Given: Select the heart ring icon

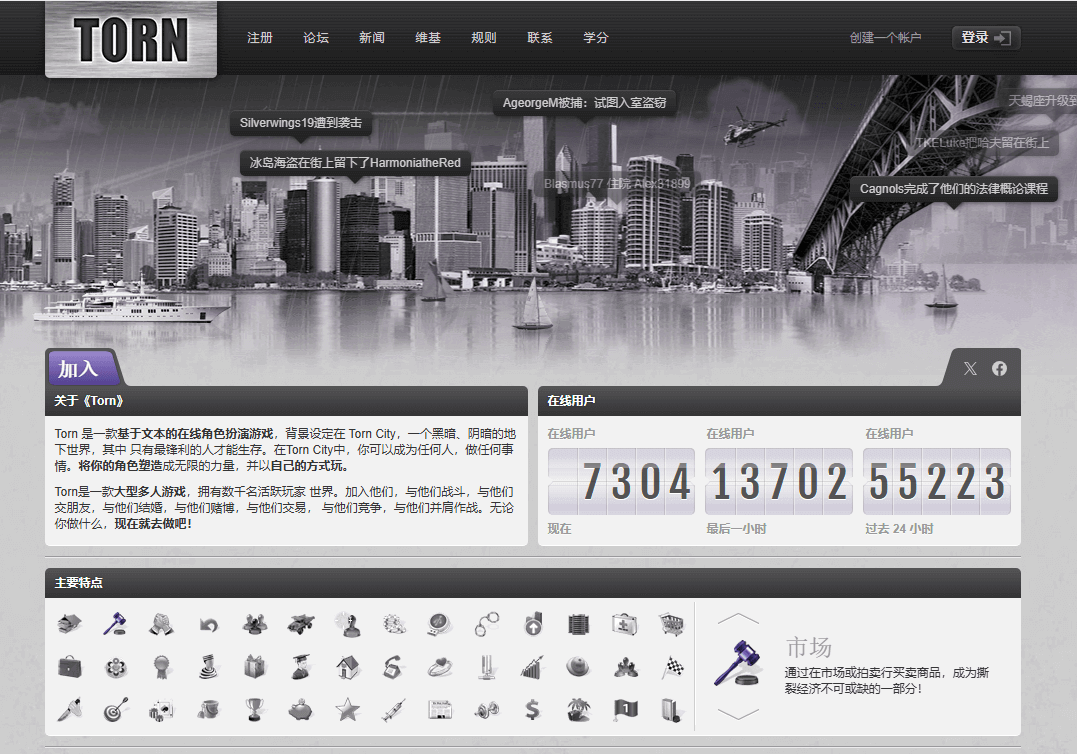Looking at the screenshot, I should (x=440, y=667).
